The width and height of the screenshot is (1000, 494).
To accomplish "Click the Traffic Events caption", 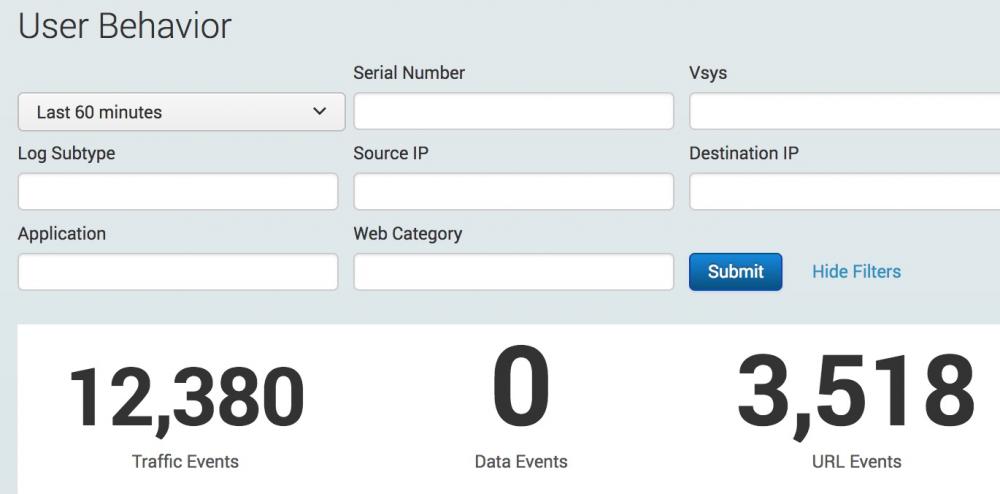I will tap(186, 461).
